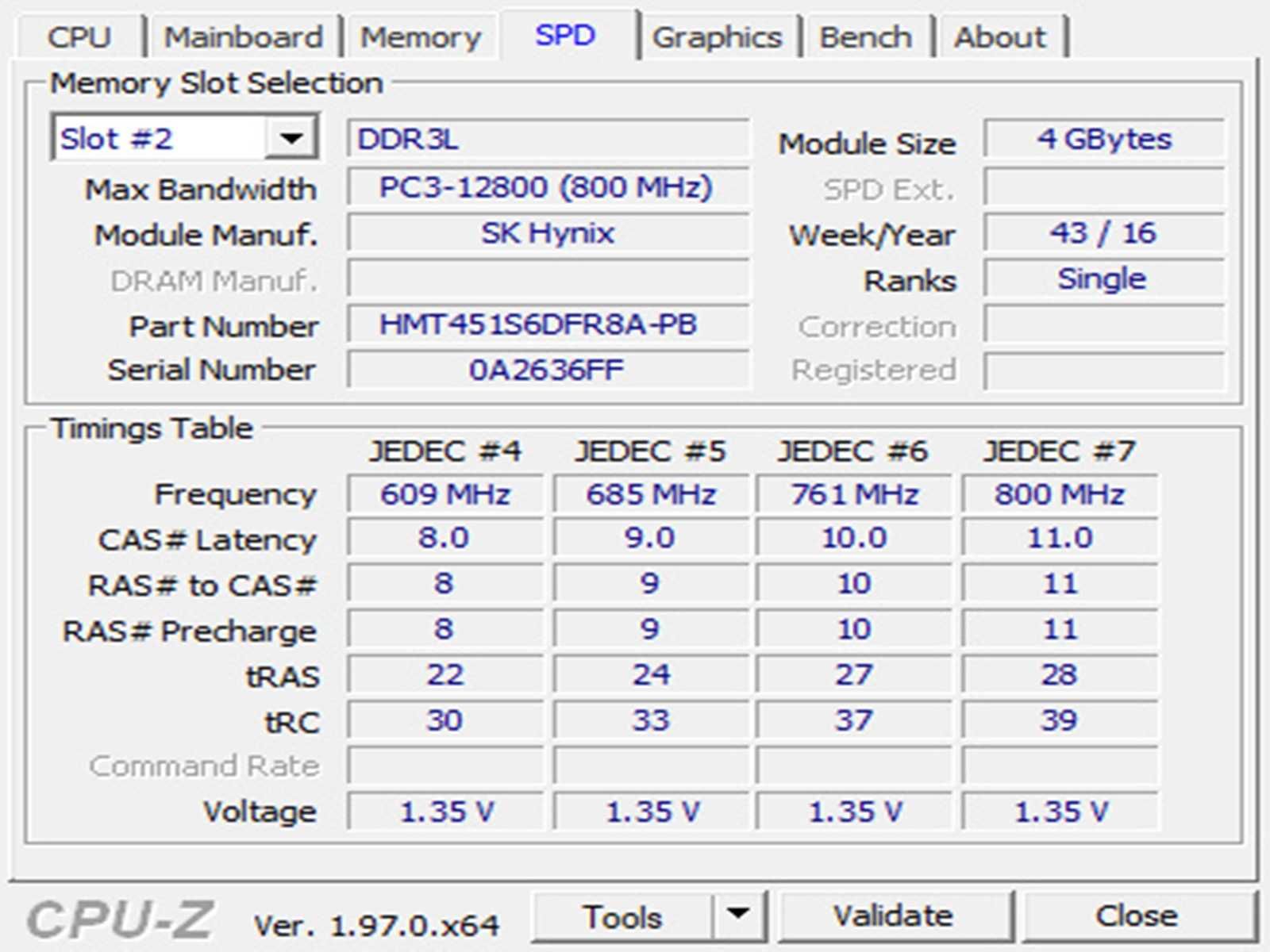
Task: Click the Single ranks value
Action: tap(1104, 279)
